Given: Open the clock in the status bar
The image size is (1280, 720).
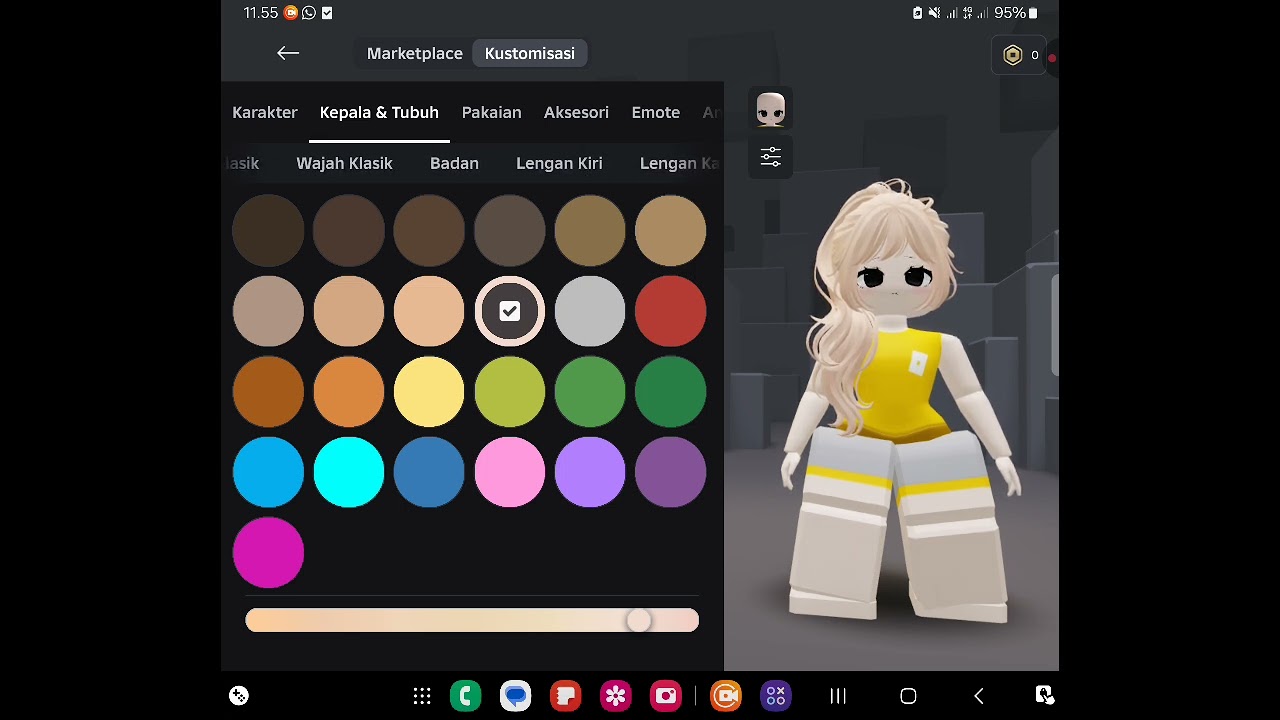Looking at the screenshot, I should [261, 13].
